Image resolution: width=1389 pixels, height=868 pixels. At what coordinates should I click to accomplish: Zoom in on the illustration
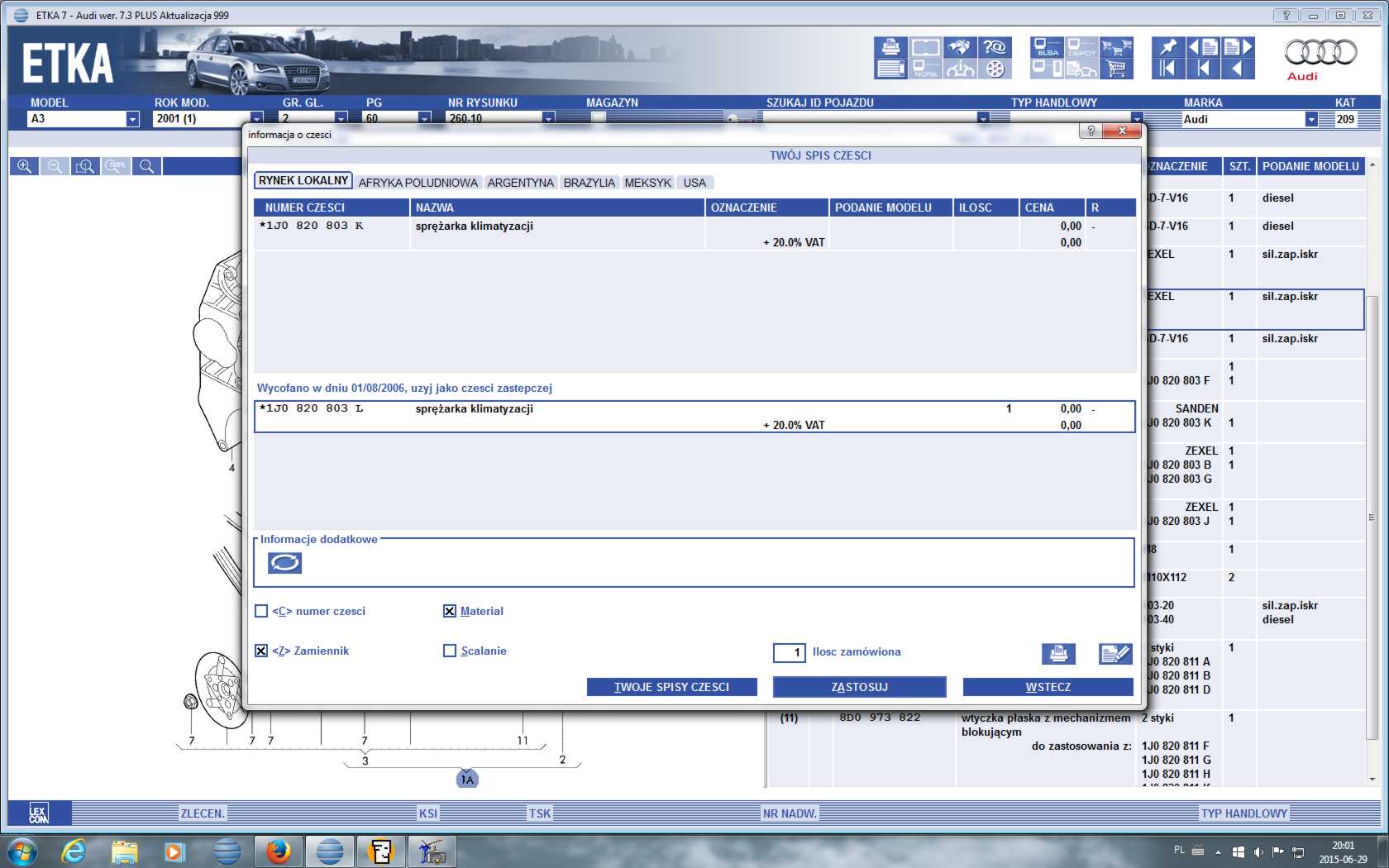point(24,166)
